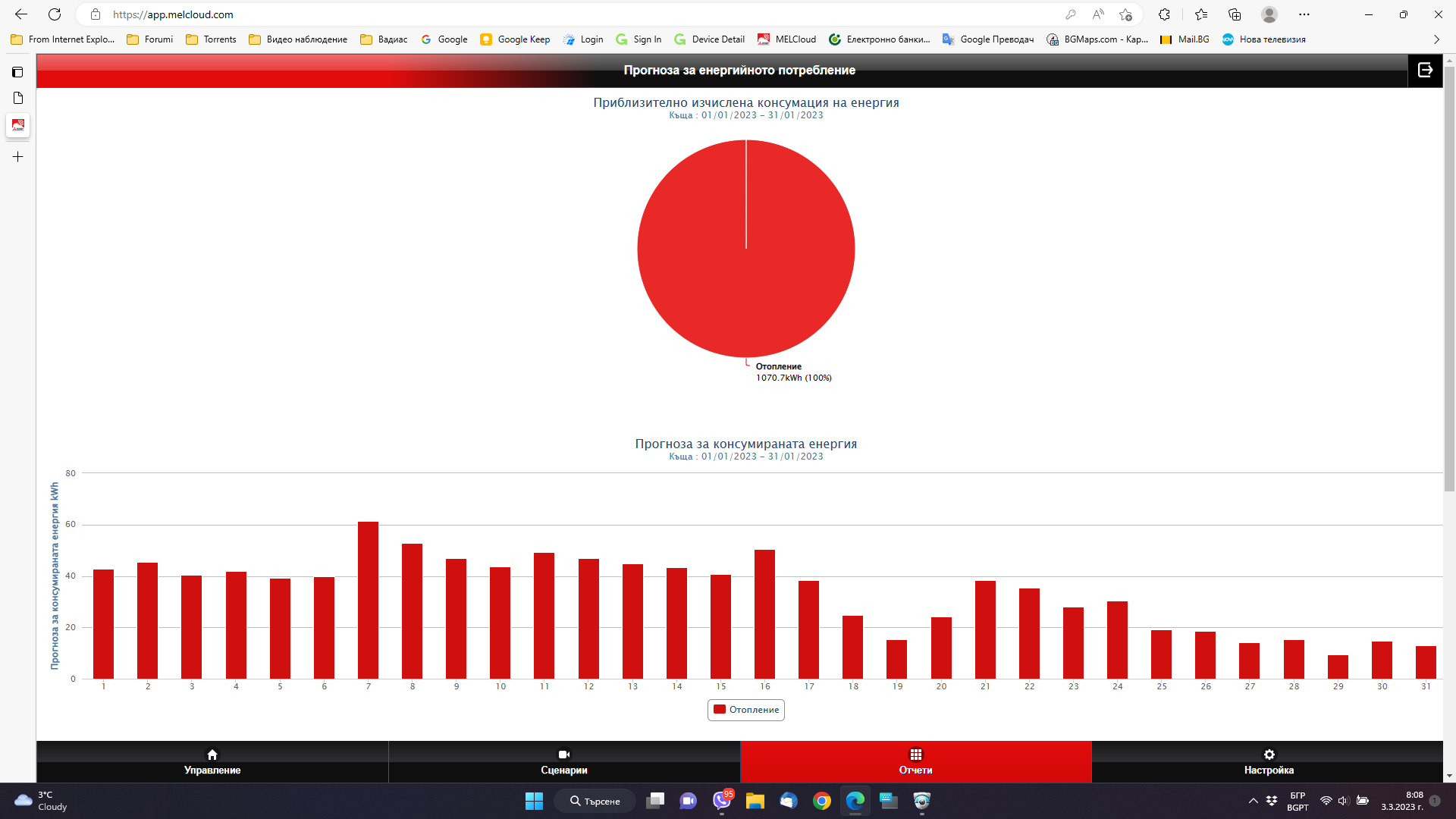Add page to favorites star icon
1456x819 pixels.
[1125, 14]
